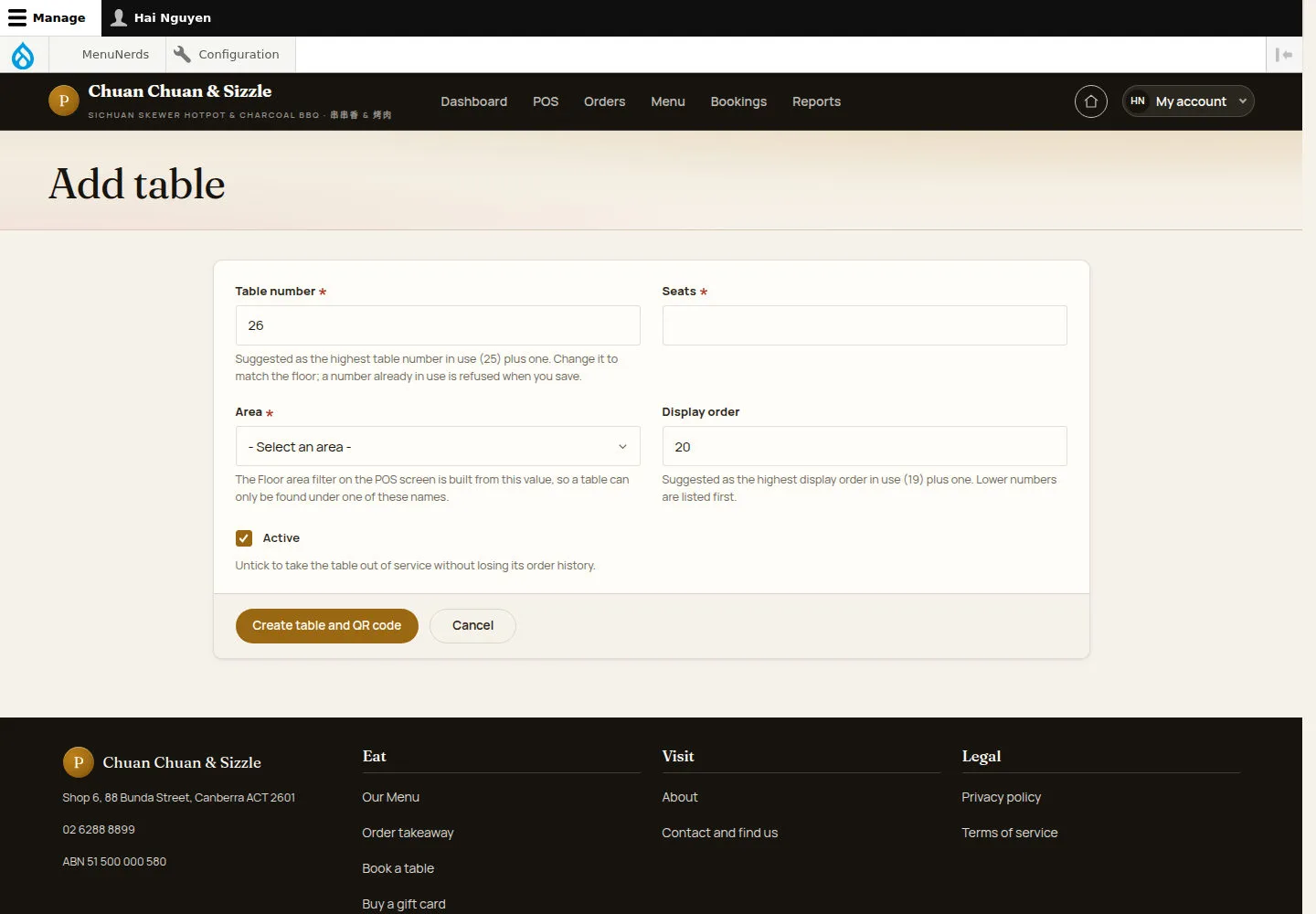
Task: Follow the Book a table link
Action: click(398, 868)
